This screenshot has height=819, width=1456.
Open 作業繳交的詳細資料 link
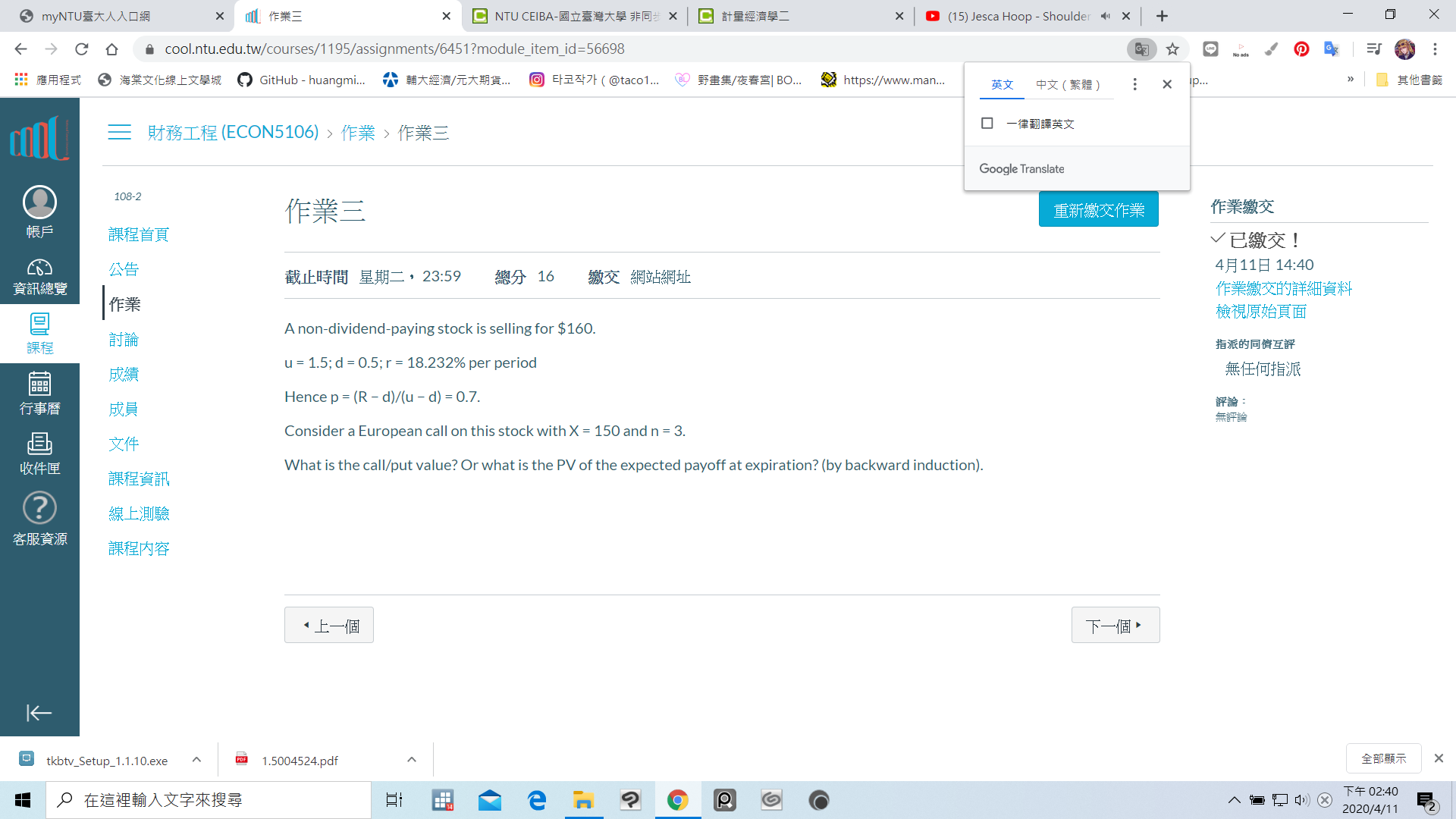tap(1284, 288)
